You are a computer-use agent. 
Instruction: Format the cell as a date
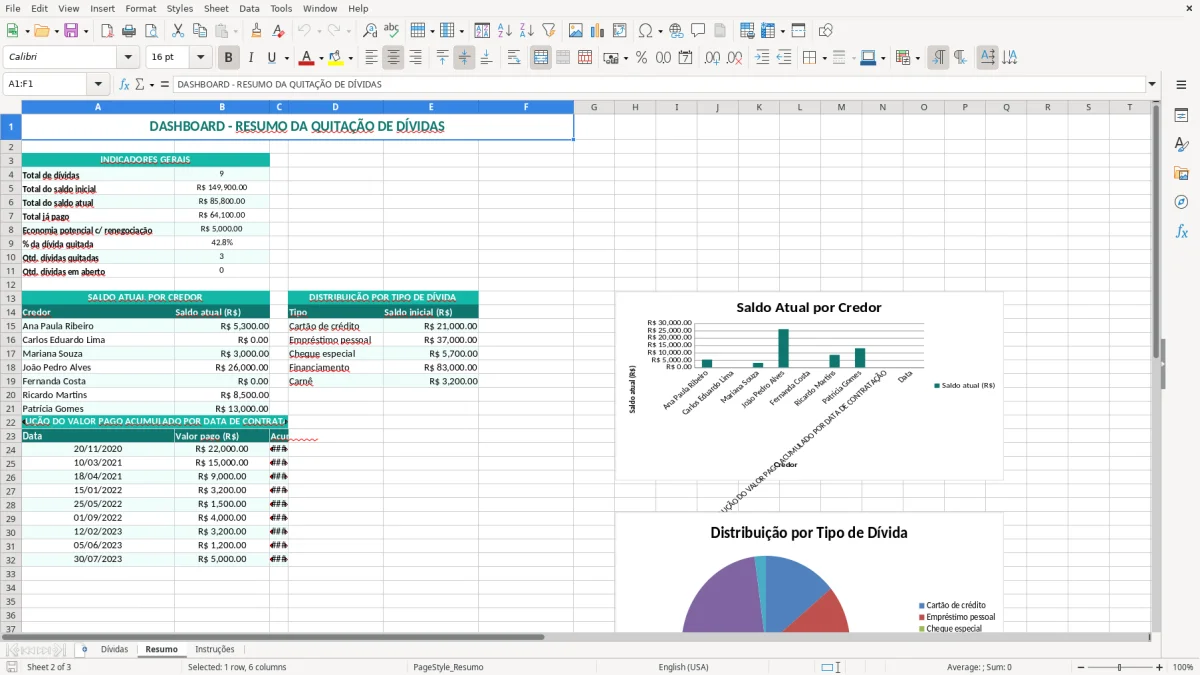point(685,58)
